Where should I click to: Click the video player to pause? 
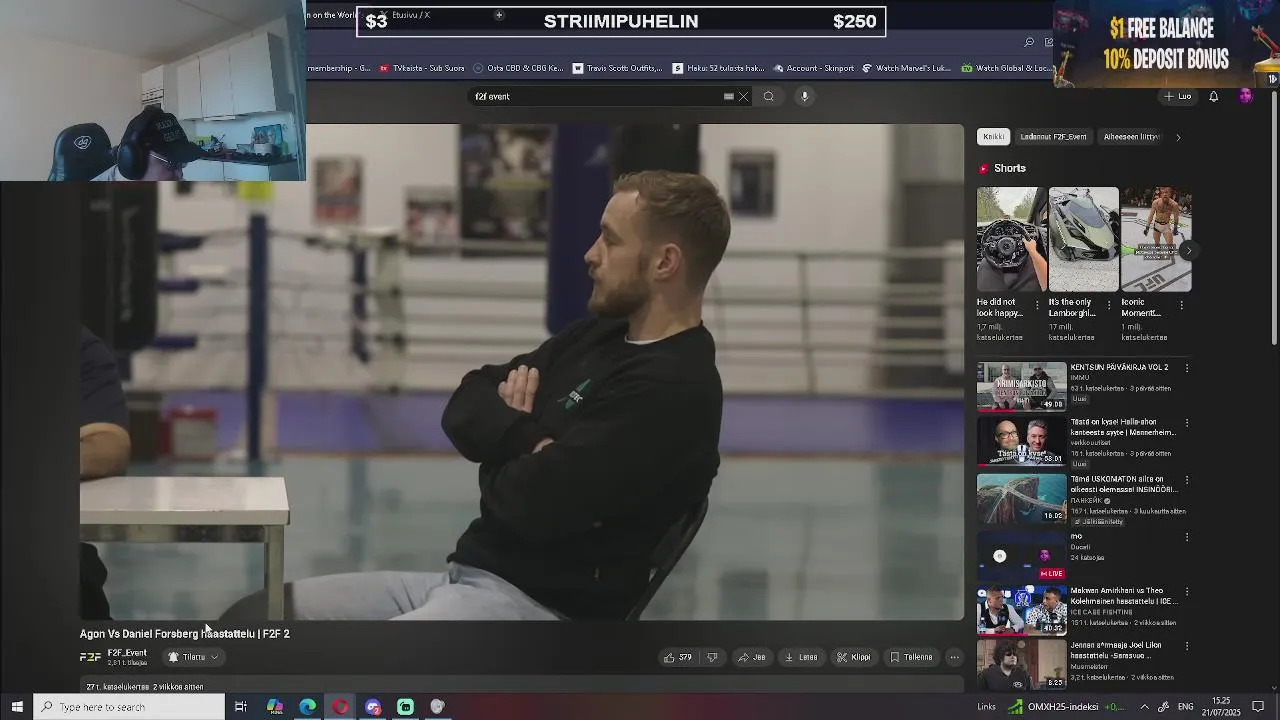click(x=522, y=372)
